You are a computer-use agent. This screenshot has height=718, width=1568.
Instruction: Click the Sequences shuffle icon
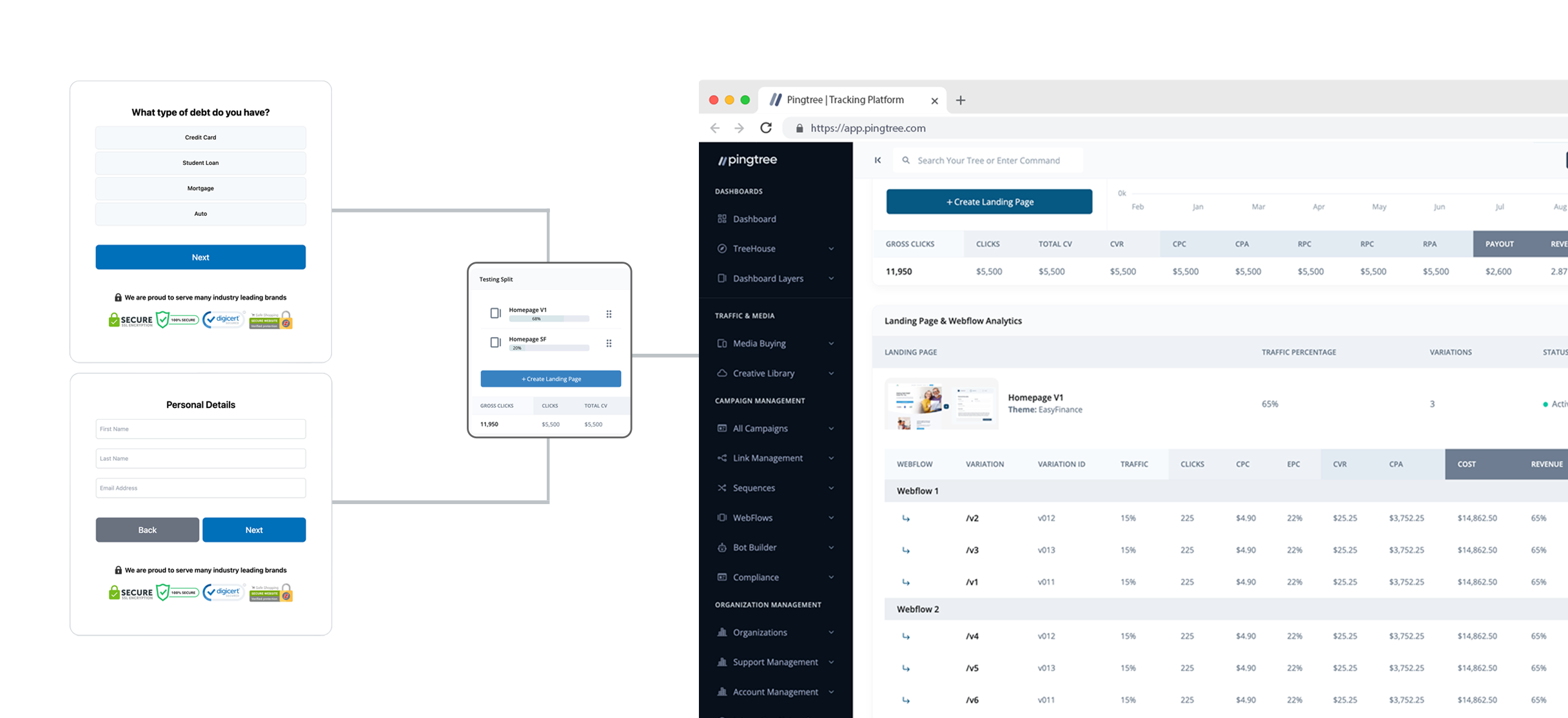click(x=722, y=488)
